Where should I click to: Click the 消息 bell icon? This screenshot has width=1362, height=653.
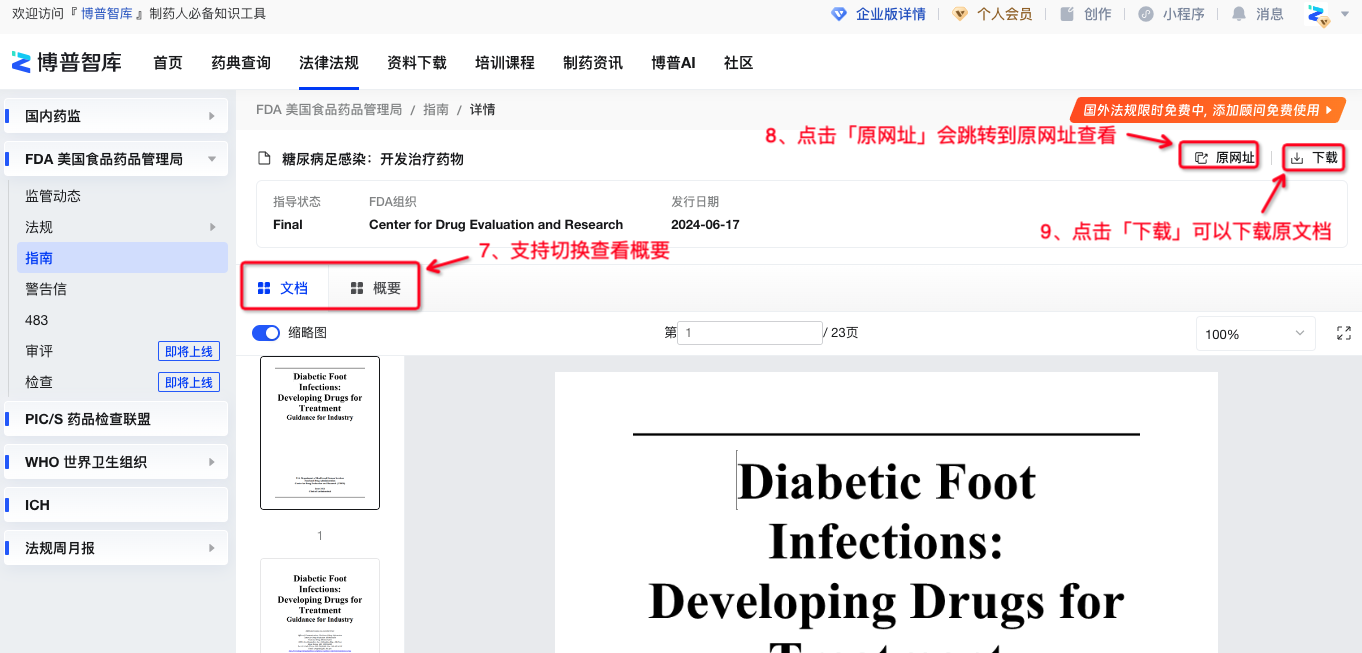click(1239, 14)
